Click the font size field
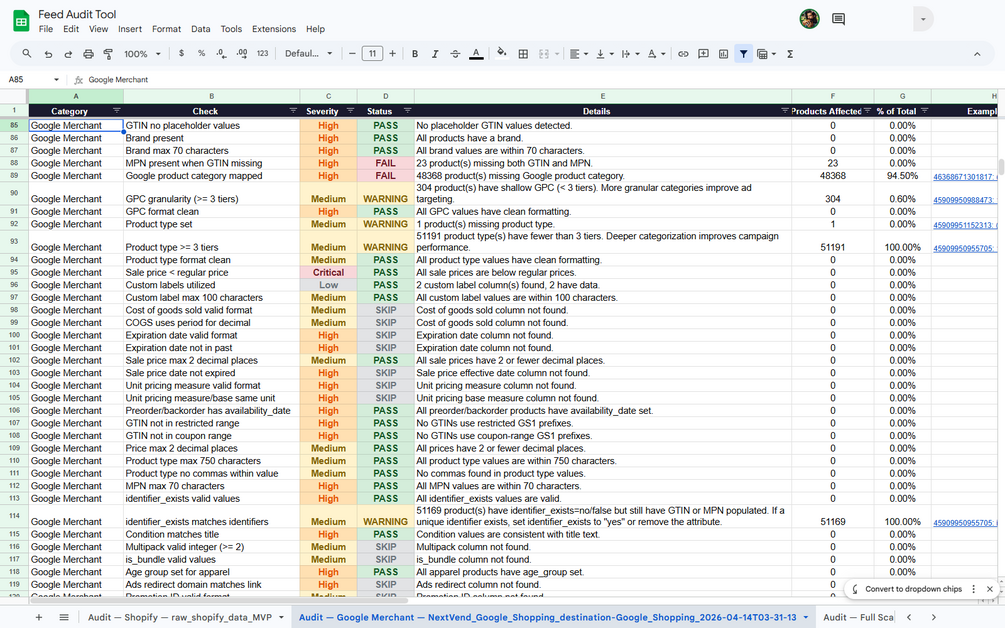This screenshot has height=628, width=1005. point(372,54)
